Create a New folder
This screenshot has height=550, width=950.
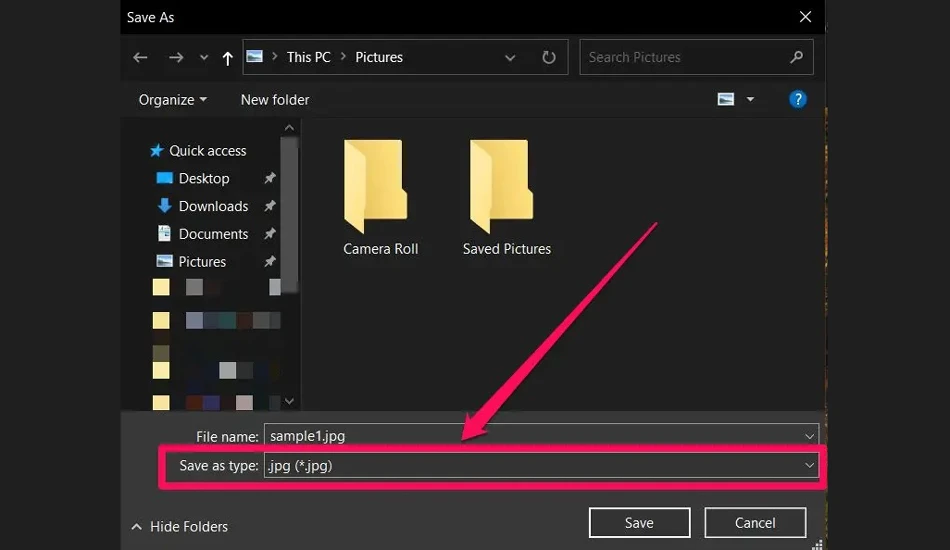click(x=274, y=100)
